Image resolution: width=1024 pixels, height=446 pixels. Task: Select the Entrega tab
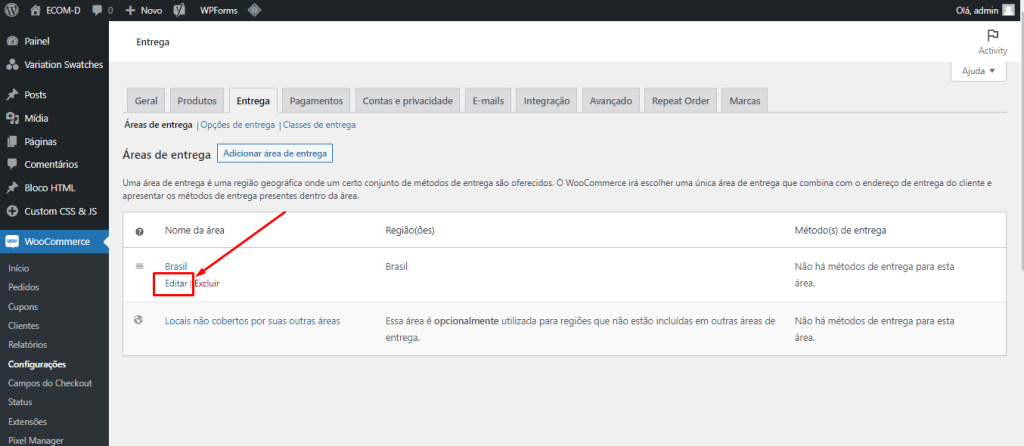click(x=253, y=101)
